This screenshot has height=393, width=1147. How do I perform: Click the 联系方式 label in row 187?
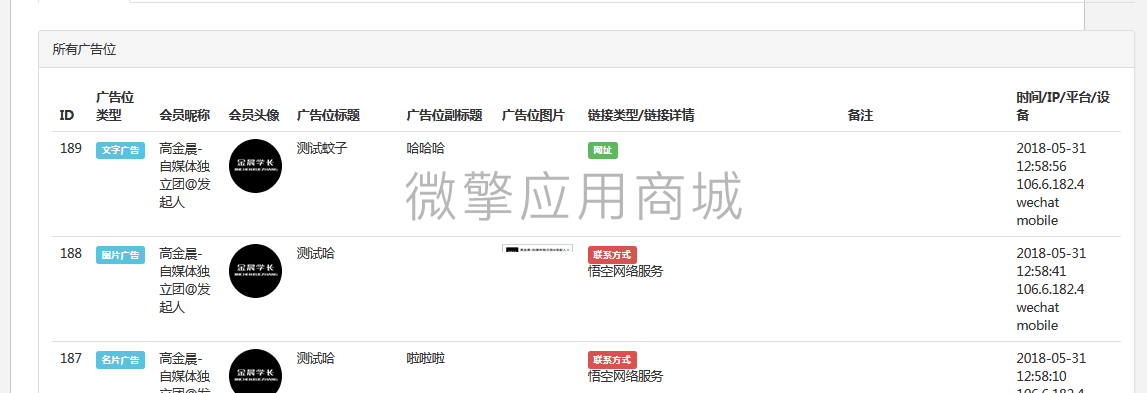612,359
